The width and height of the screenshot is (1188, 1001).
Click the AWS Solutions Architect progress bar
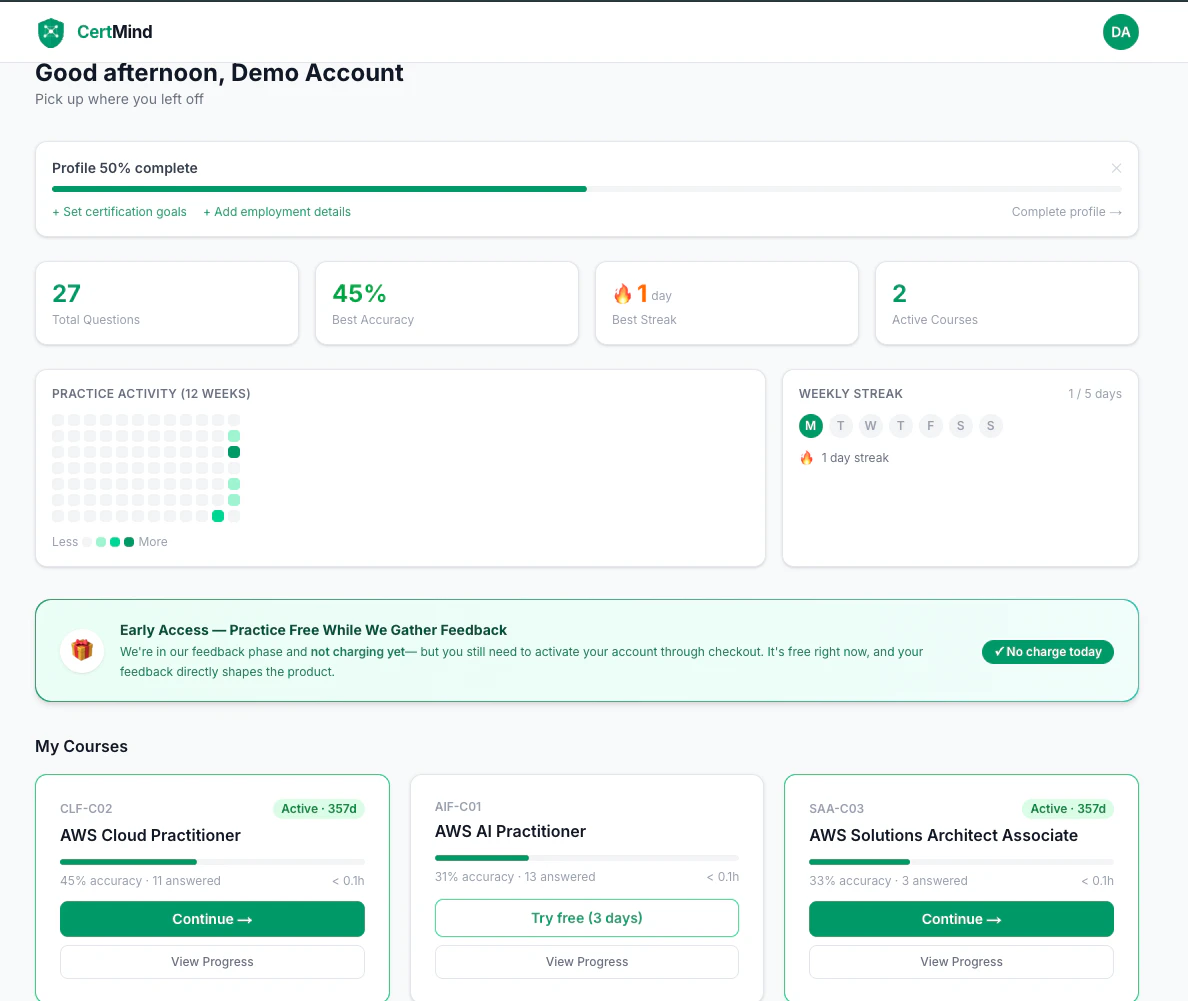(x=961, y=862)
